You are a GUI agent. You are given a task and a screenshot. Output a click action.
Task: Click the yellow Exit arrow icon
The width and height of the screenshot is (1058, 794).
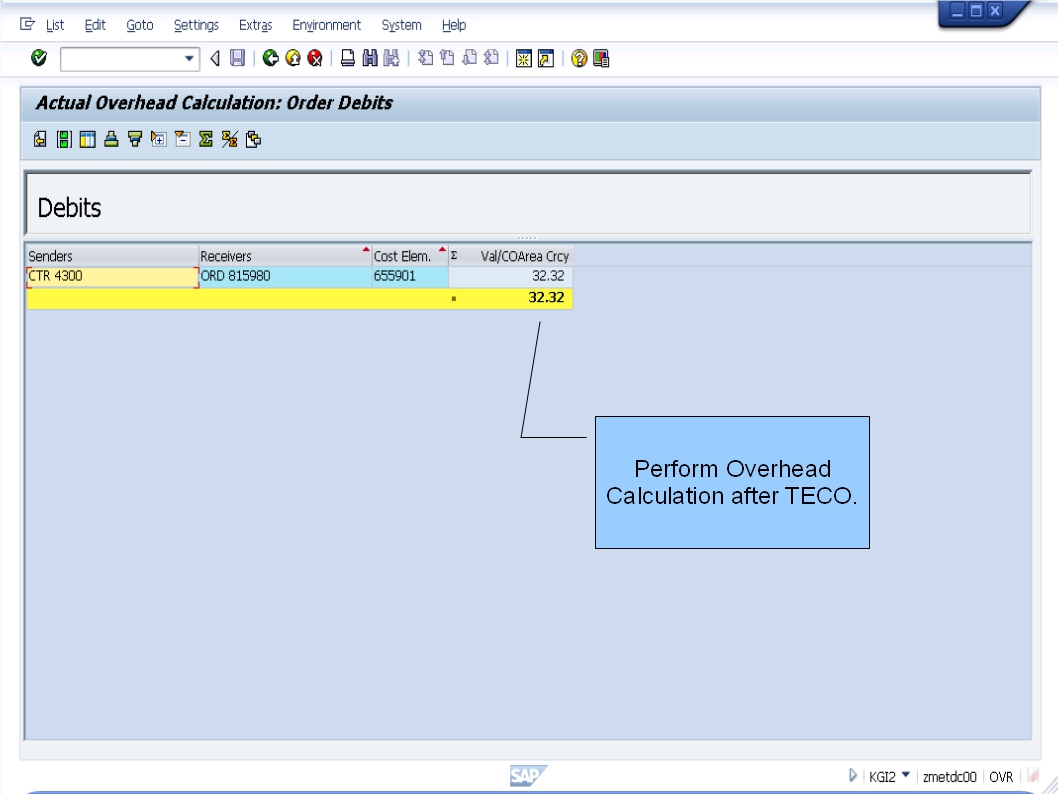293,59
